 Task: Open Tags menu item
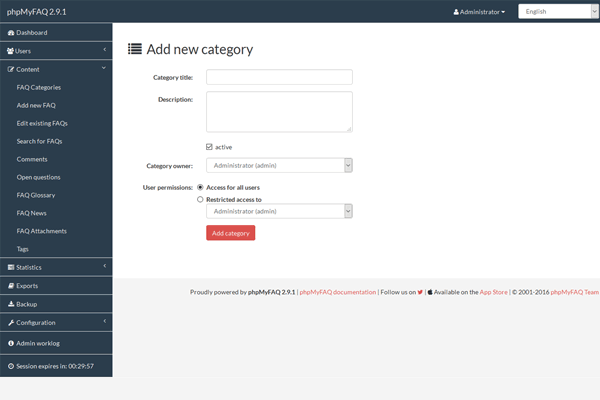pyautogui.click(x=23, y=249)
